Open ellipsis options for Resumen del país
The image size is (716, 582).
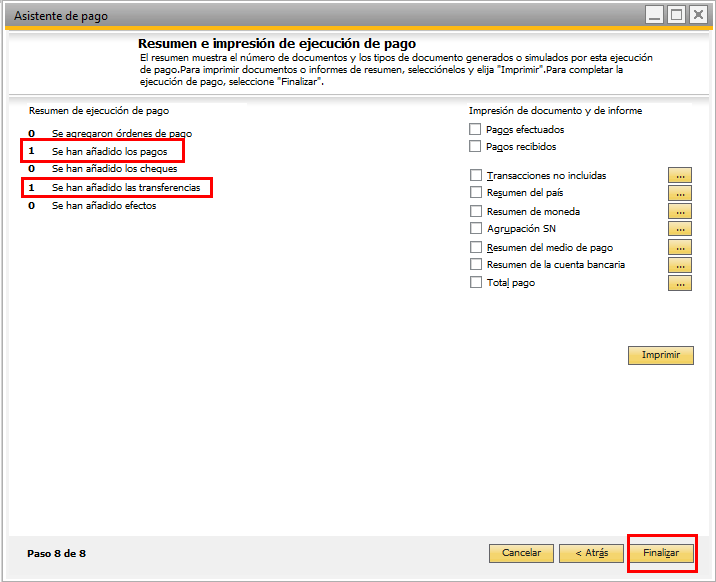(680, 193)
